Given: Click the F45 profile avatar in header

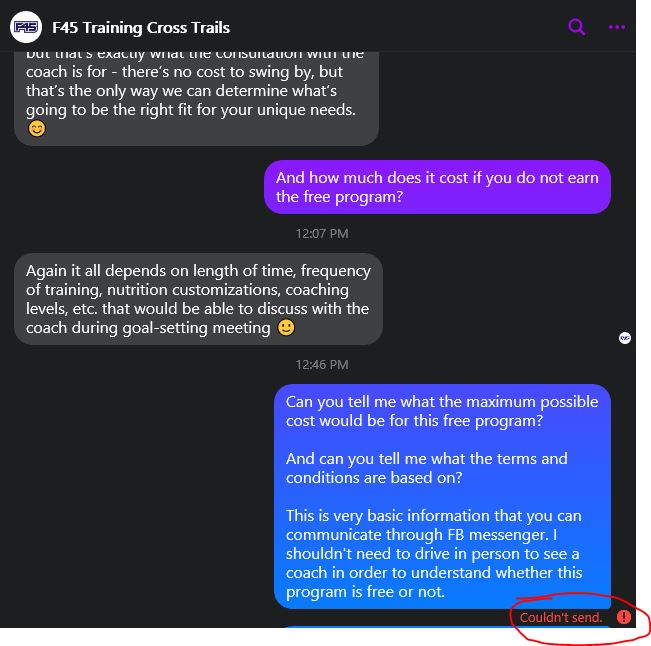Looking at the screenshot, I should click(26, 27).
